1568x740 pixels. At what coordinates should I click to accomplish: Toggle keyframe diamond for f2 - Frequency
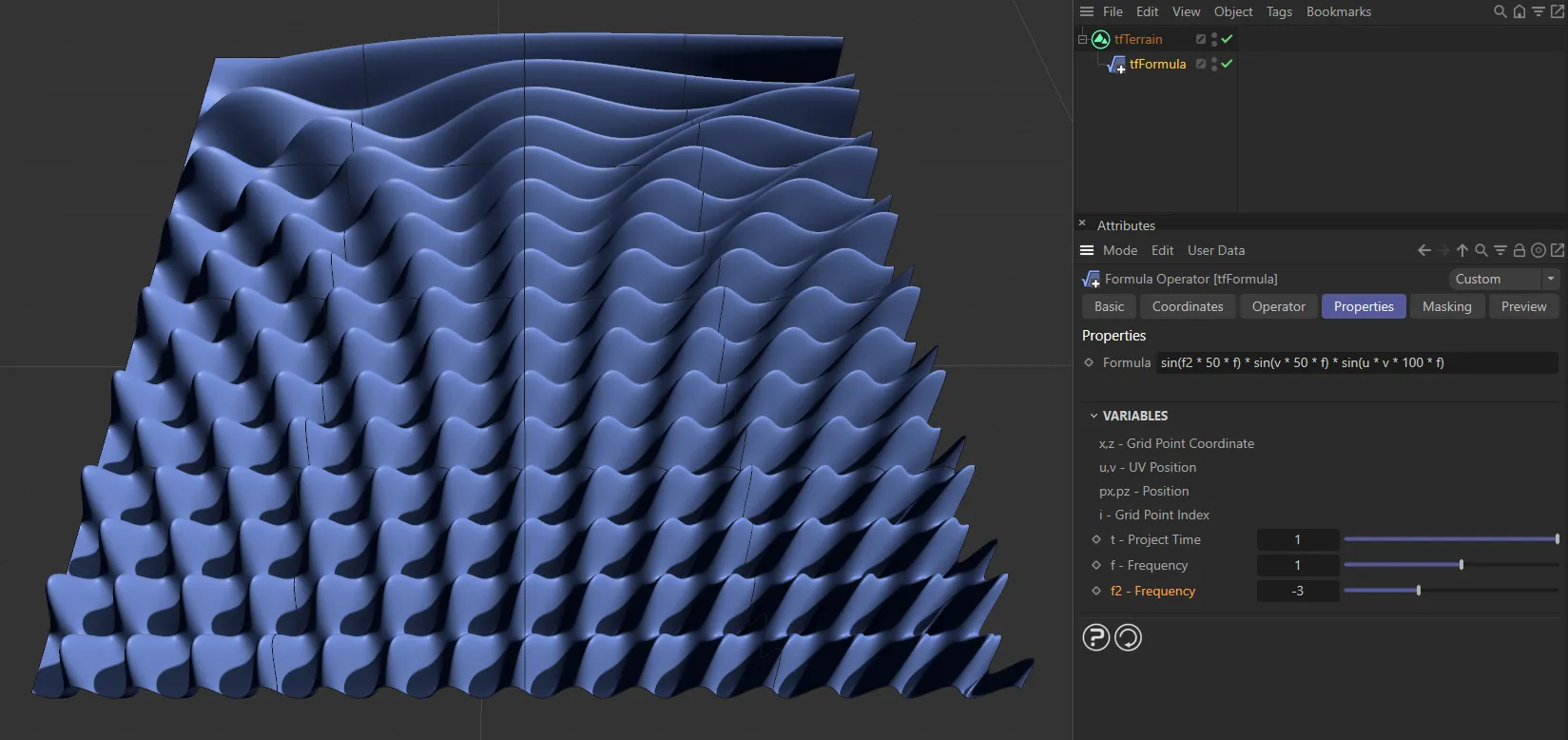point(1096,591)
